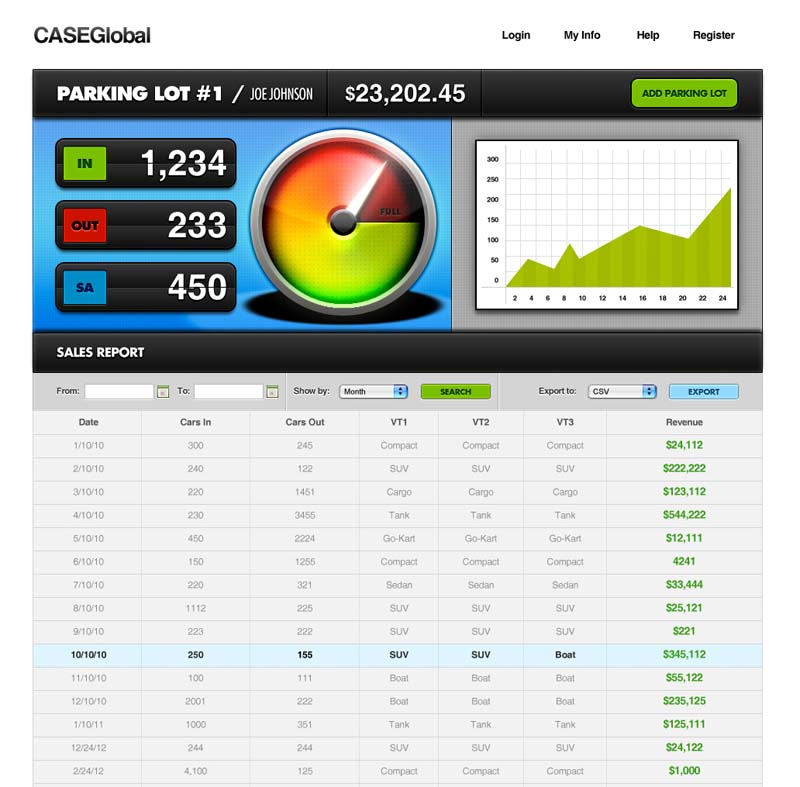
Task: Click the 233 cars out count
Action: pyautogui.click(x=197, y=225)
